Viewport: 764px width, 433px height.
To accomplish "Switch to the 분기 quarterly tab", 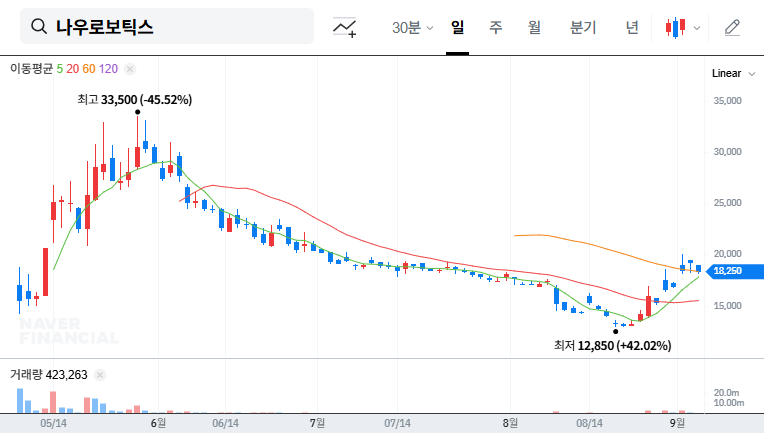I will 583,27.
